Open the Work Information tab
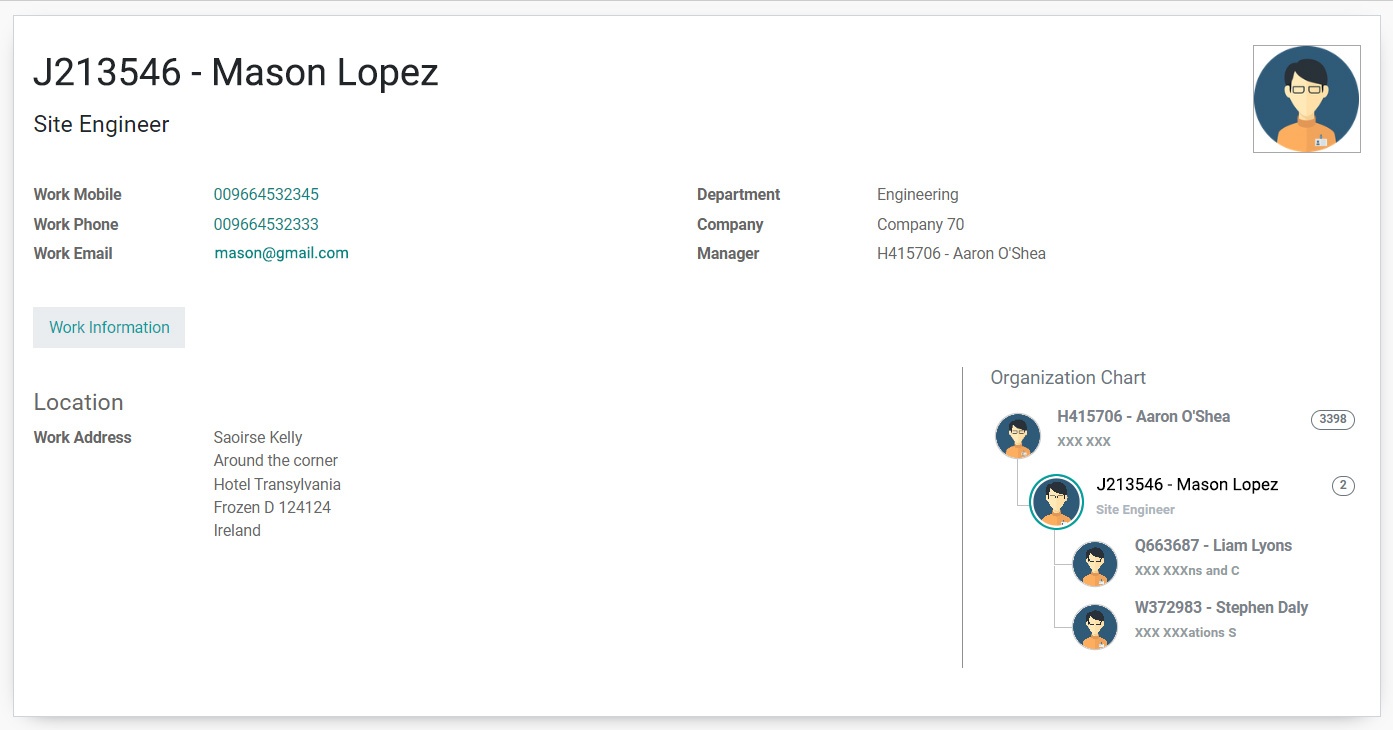 [x=109, y=327]
